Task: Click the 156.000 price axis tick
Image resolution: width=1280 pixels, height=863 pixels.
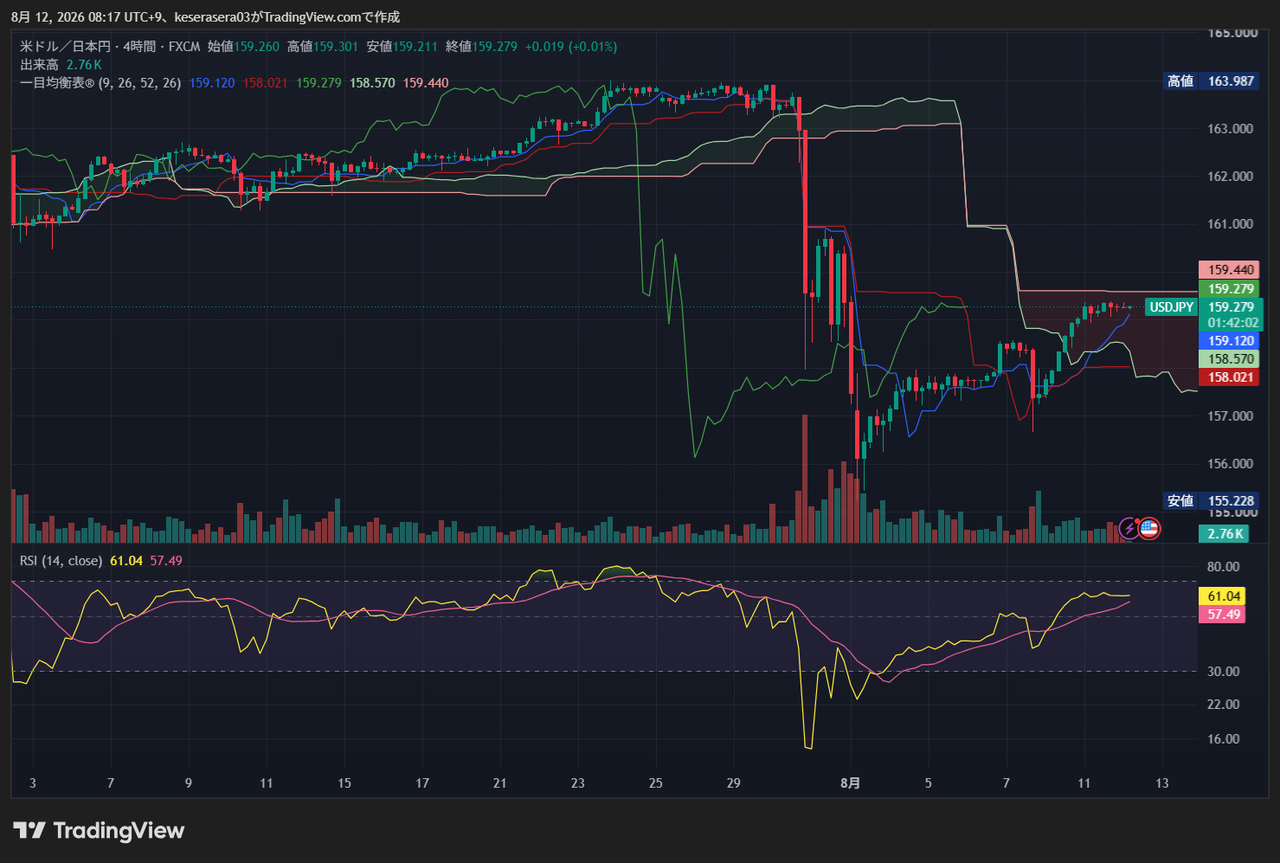Action: pos(1231,464)
